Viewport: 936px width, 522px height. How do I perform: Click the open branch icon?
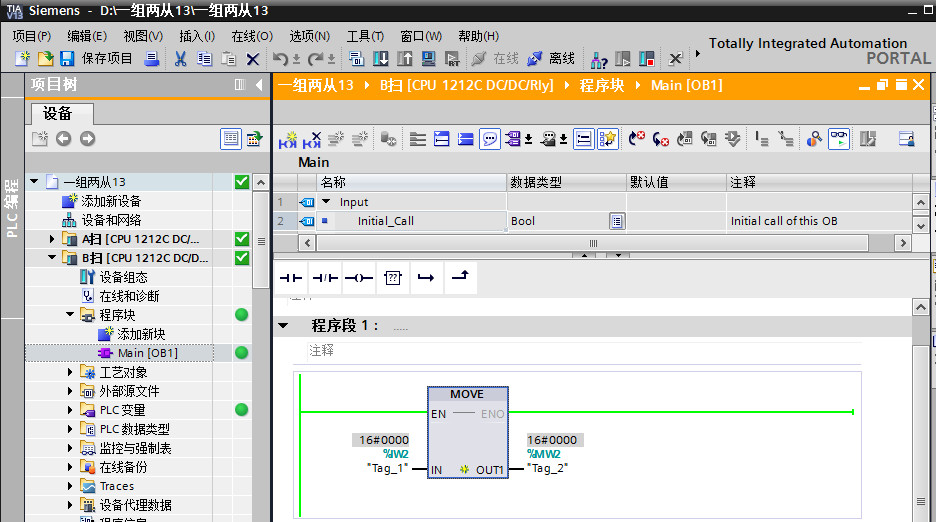(426, 278)
